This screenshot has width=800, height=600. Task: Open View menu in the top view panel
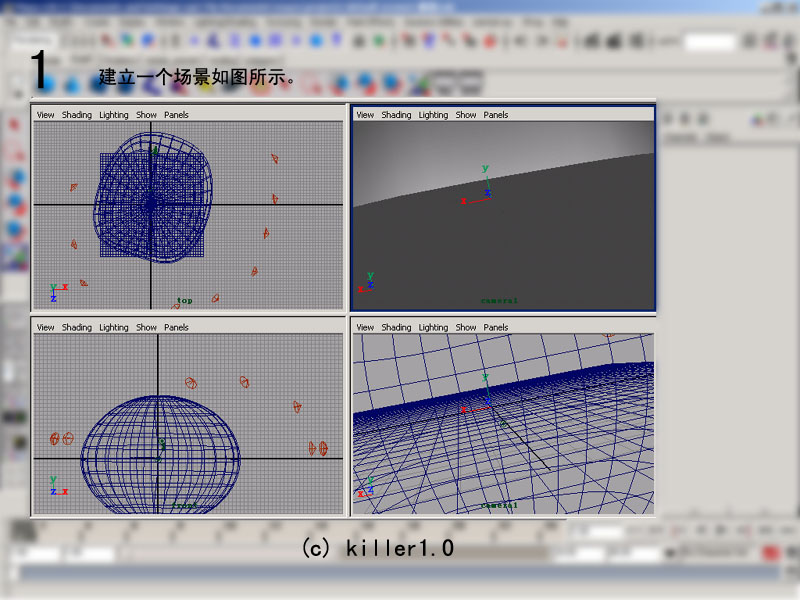(x=45, y=115)
